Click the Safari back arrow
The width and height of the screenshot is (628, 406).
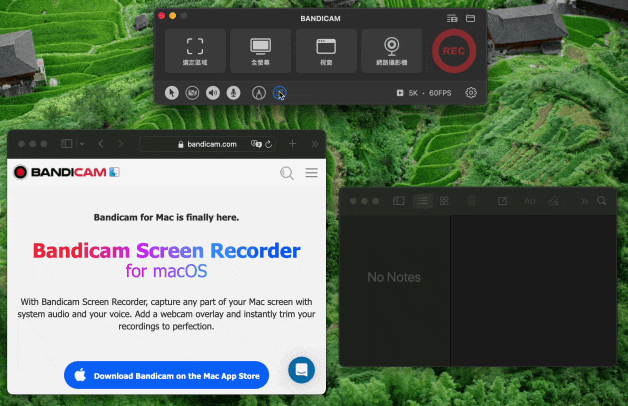pos(101,144)
